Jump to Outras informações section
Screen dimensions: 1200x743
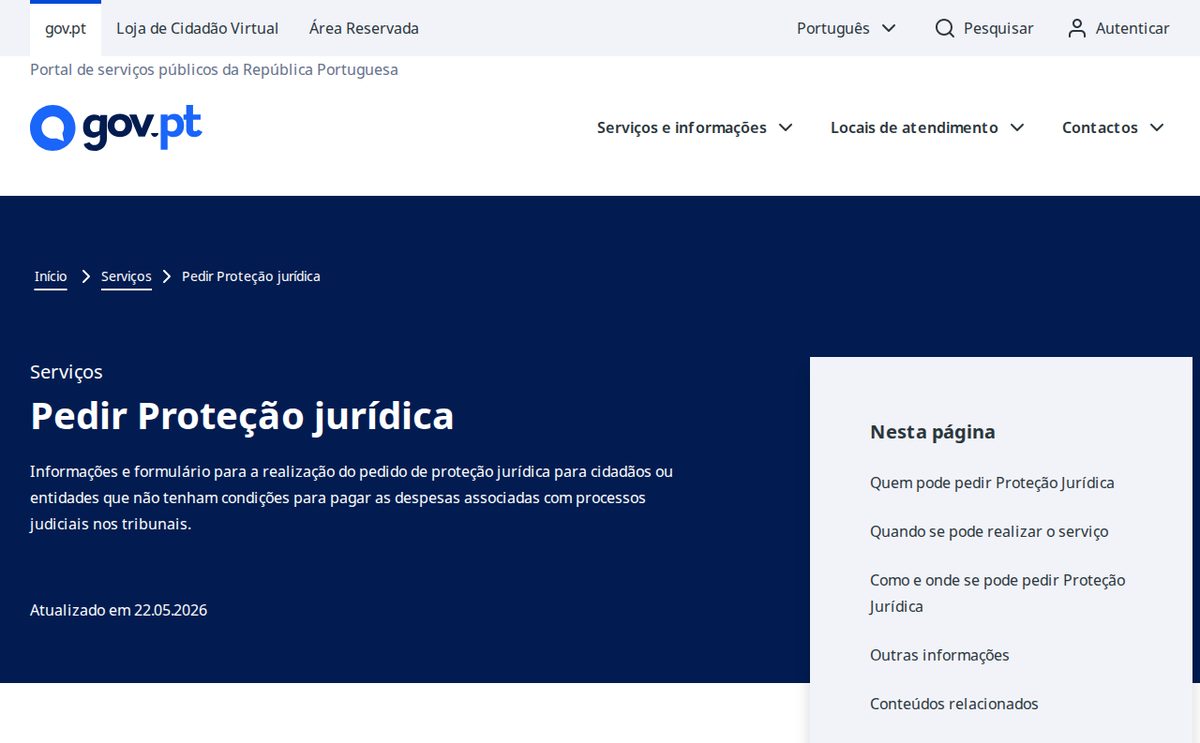click(940, 656)
